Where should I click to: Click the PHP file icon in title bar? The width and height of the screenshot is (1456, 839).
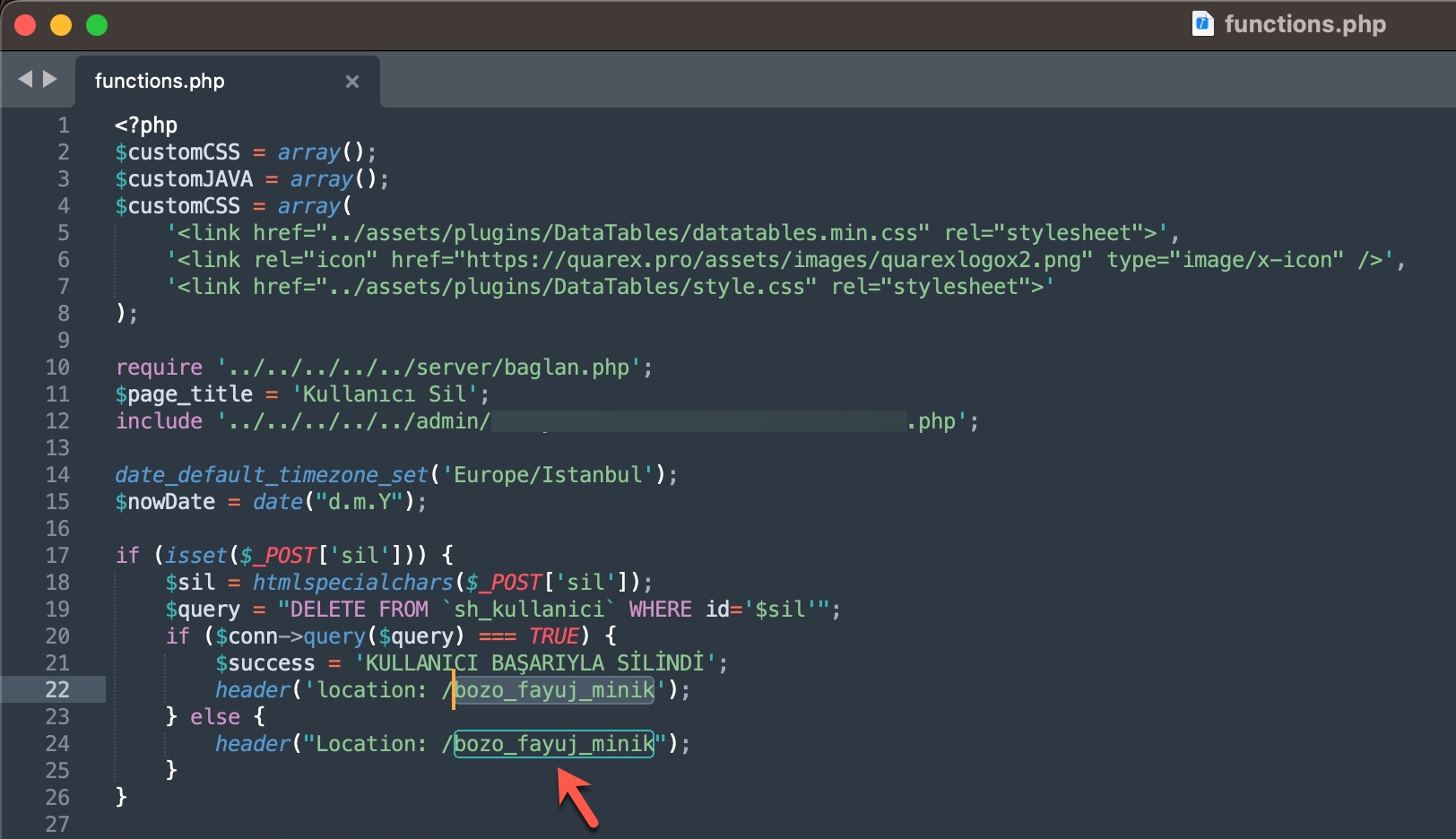(x=1202, y=23)
